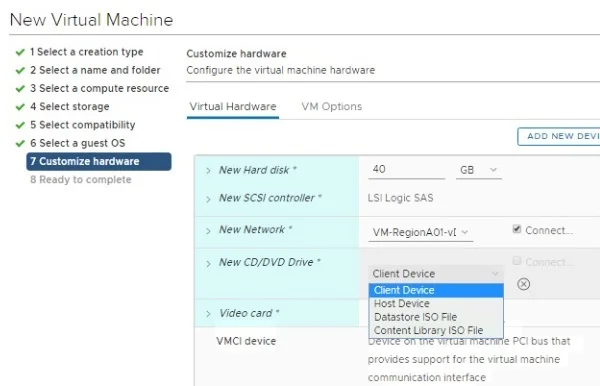Image resolution: width=600 pixels, height=386 pixels.
Task: Go to step 5 Select compatibility
Action: point(82,125)
